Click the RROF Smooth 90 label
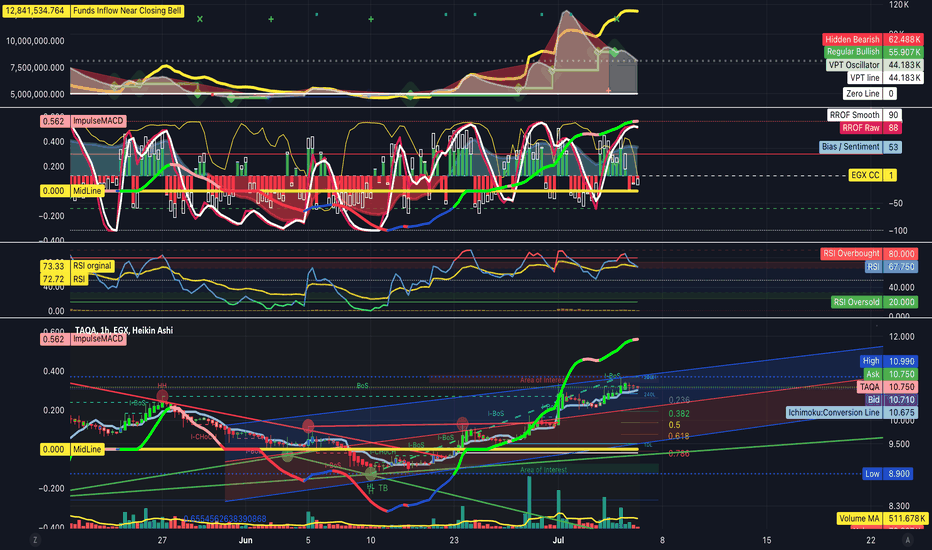932x550 pixels. point(864,115)
